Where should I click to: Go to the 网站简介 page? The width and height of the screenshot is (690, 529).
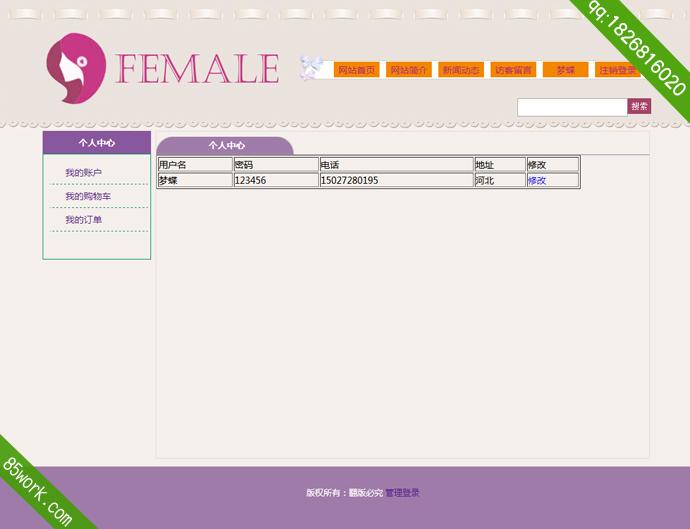409,70
